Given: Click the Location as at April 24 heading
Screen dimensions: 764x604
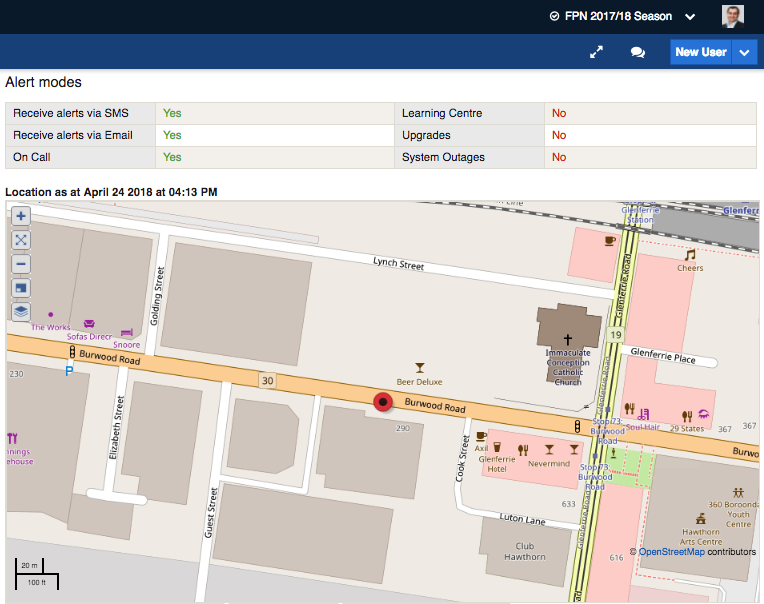Looking at the screenshot, I should 111,192.
